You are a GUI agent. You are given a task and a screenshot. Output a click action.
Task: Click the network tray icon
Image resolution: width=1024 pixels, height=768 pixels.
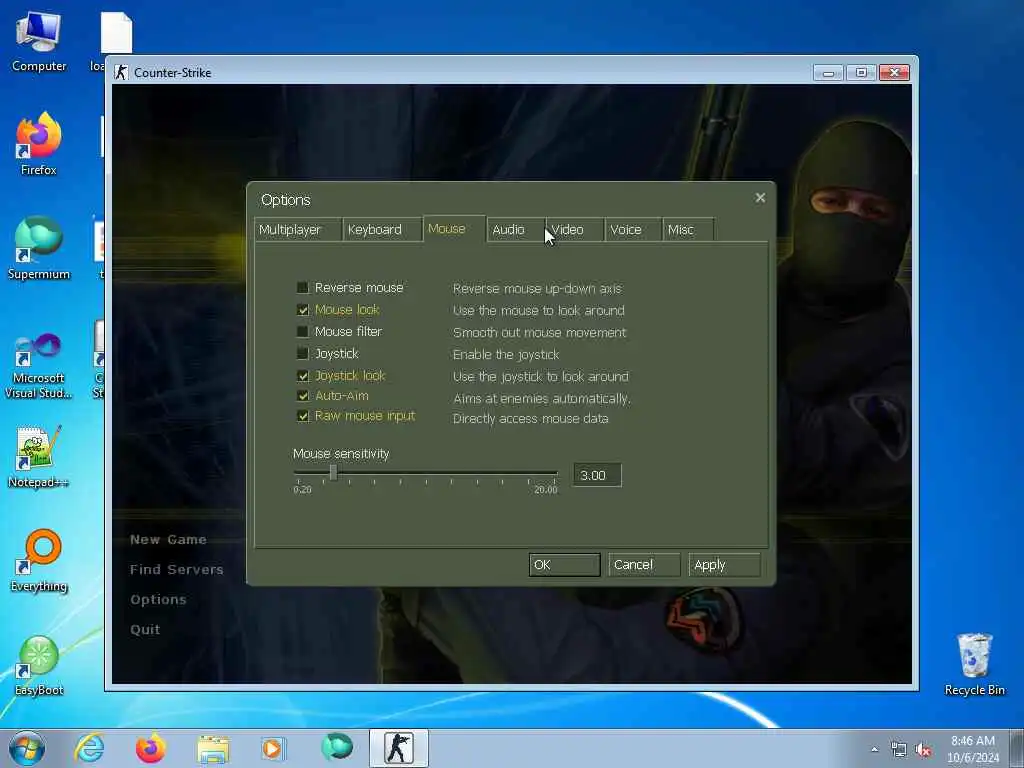click(x=899, y=750)
